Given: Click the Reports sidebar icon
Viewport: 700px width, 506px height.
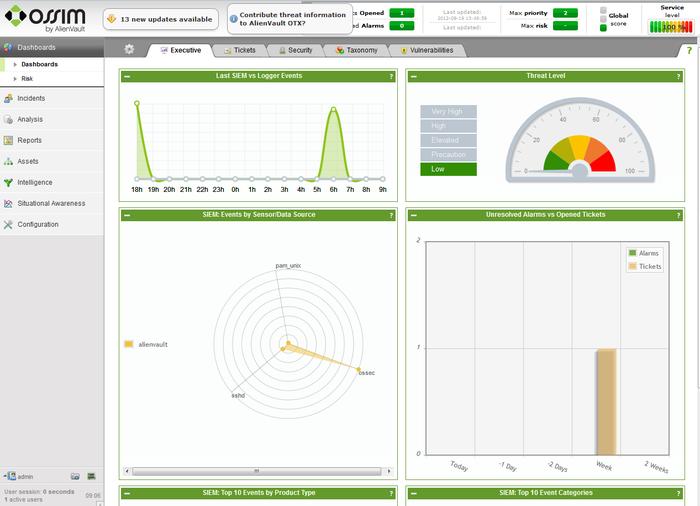Looking at the screenshot, I should pyautogui.click(x=8, y=141).
